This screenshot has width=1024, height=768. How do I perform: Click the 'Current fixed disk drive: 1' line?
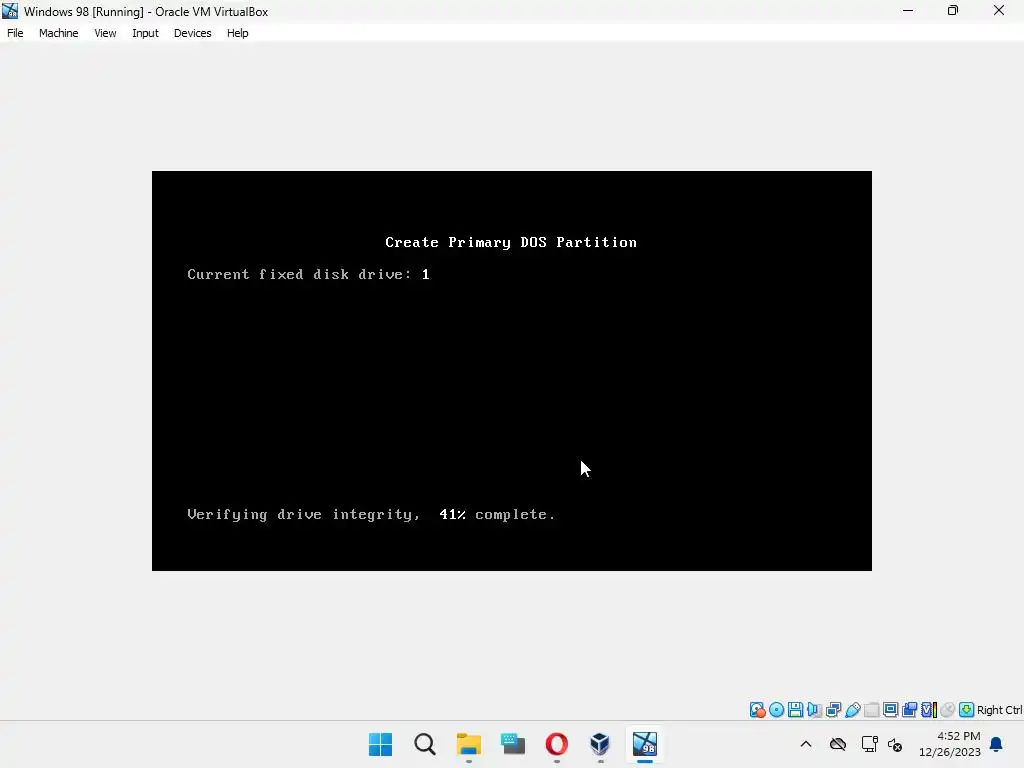[308, 274]
